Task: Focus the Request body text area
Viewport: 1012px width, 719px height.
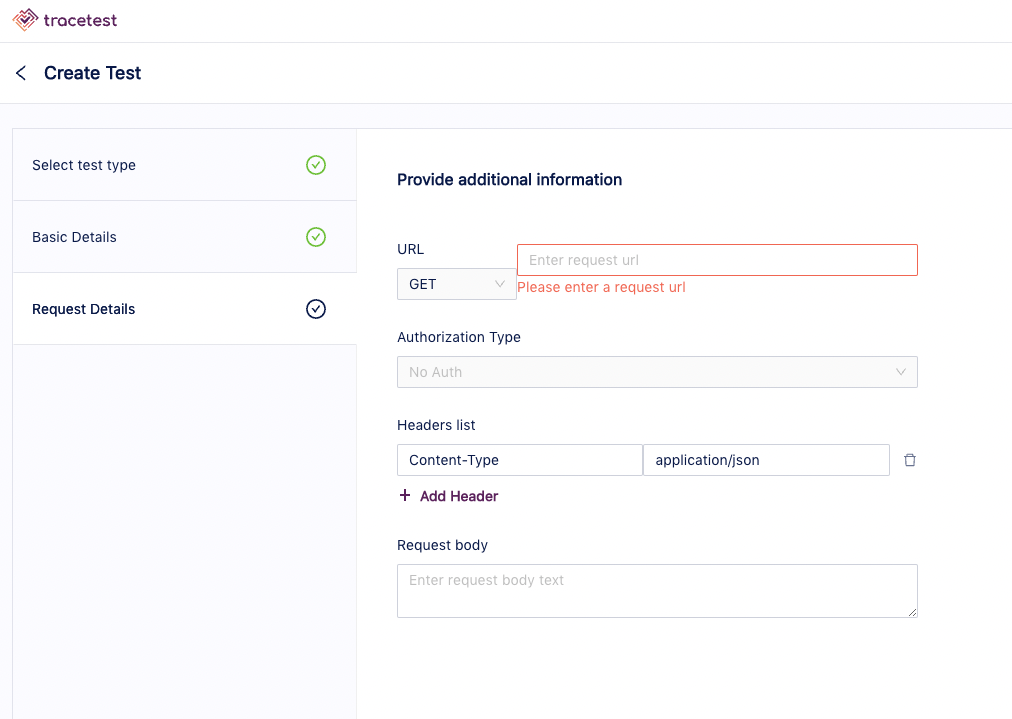Action: click(657, 591)
